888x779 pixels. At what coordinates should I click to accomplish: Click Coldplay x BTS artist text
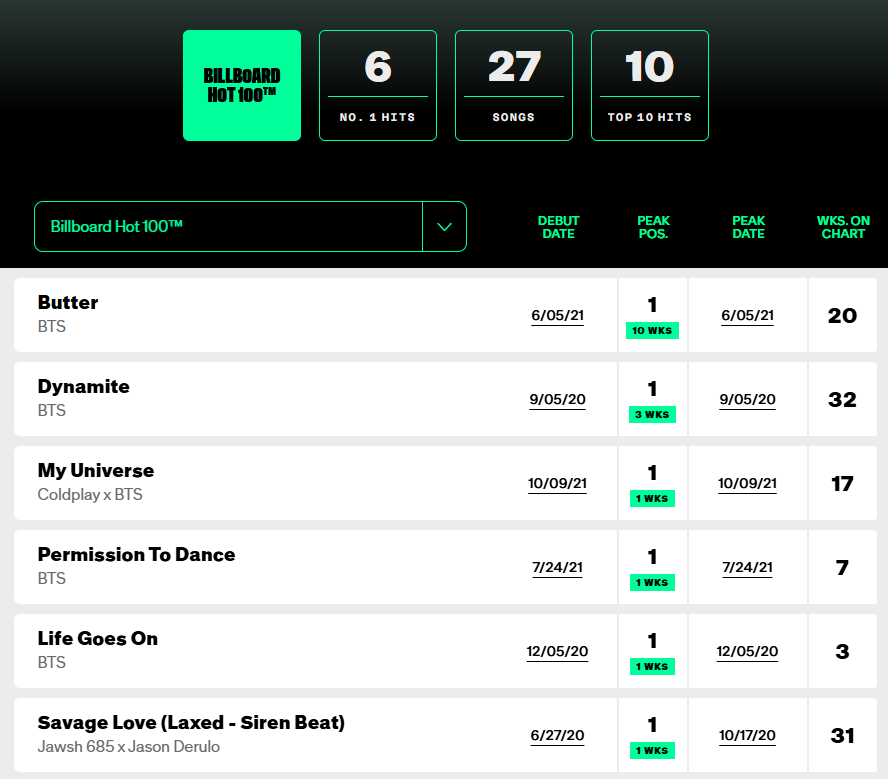coord(90,495)
